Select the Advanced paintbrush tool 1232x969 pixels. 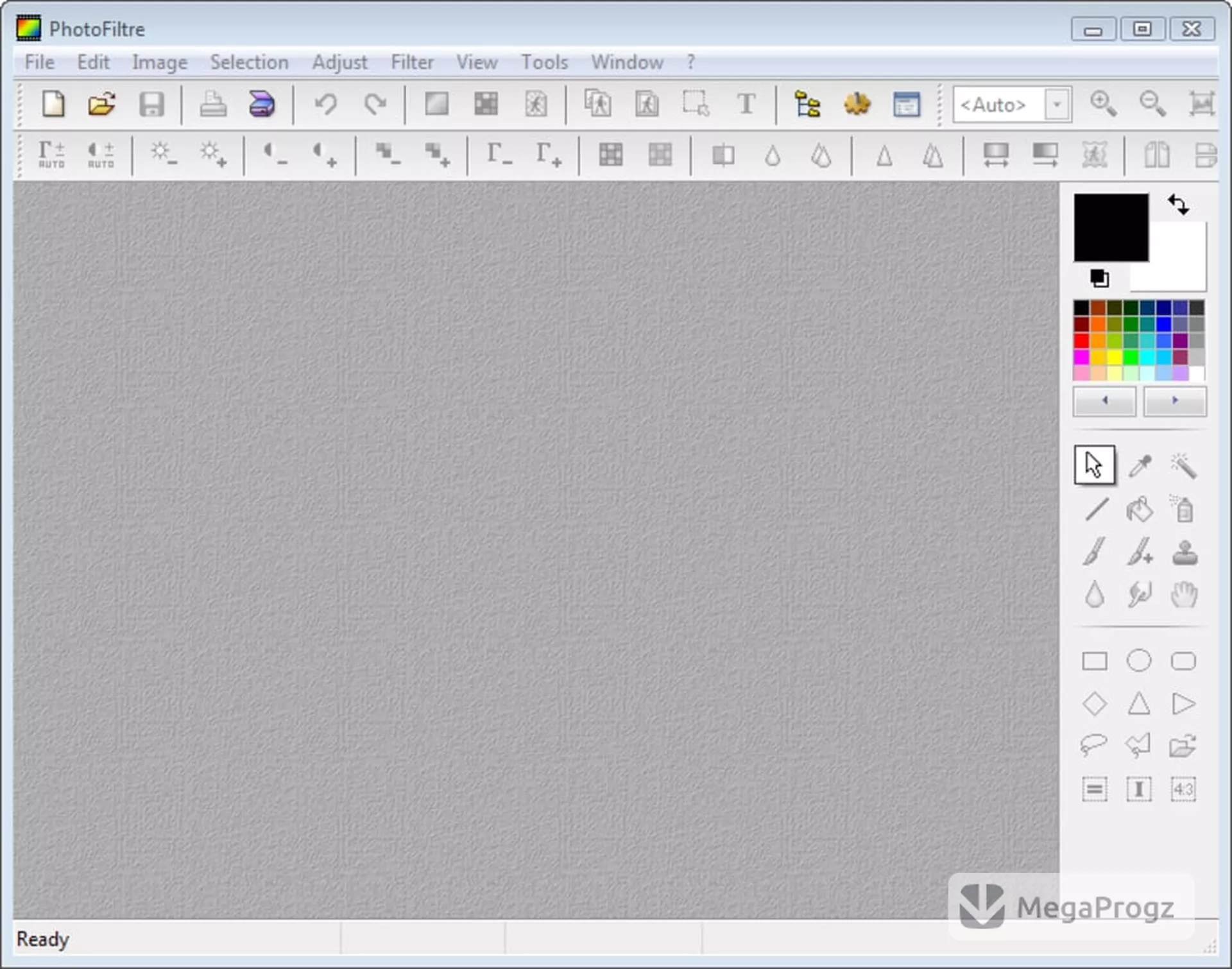[x=1140, y=552]
